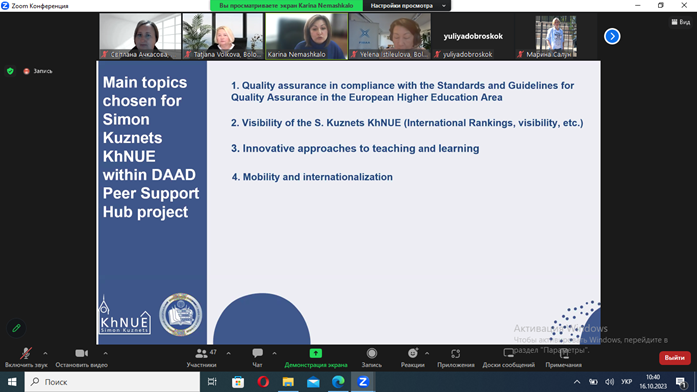The width and height of the screenshot is (697, 392).
Task: Select Karina Nemashkalo video thumbnail
Action: 307,36
